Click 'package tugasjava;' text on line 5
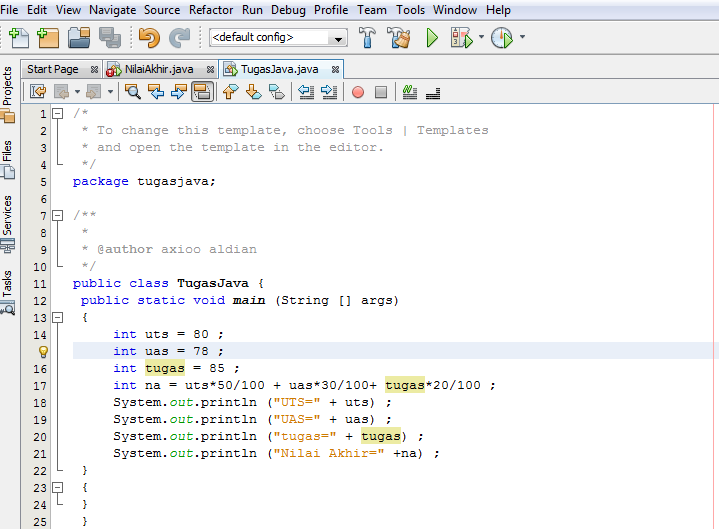 click(x=144, y=182)
